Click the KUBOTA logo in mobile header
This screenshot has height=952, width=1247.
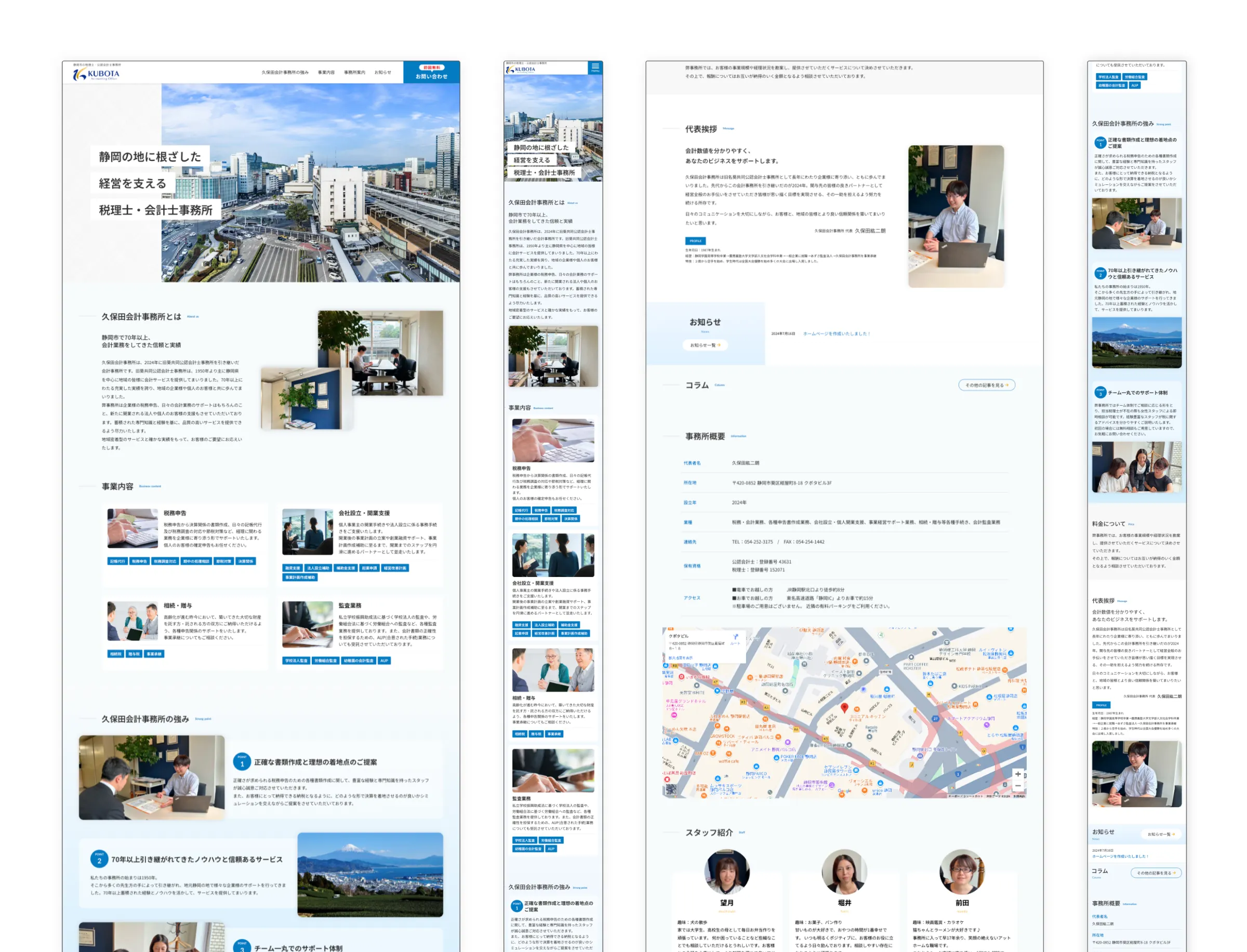520,69
